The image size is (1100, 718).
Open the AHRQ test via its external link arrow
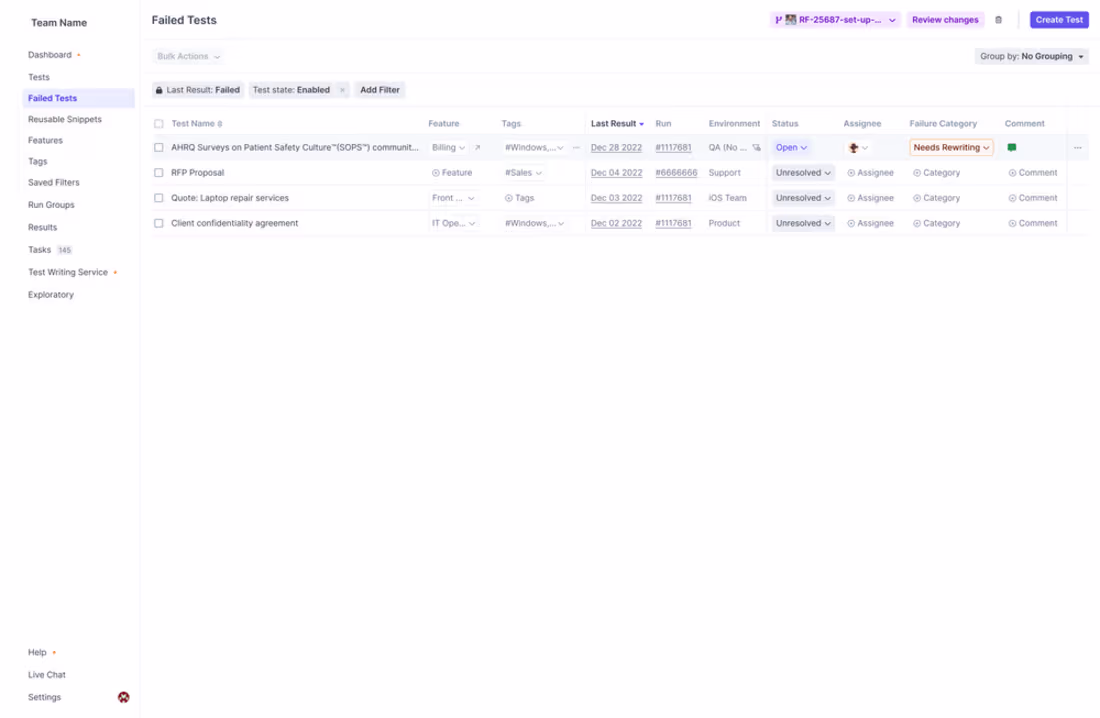pyautogui.click(x=476, y=147)
